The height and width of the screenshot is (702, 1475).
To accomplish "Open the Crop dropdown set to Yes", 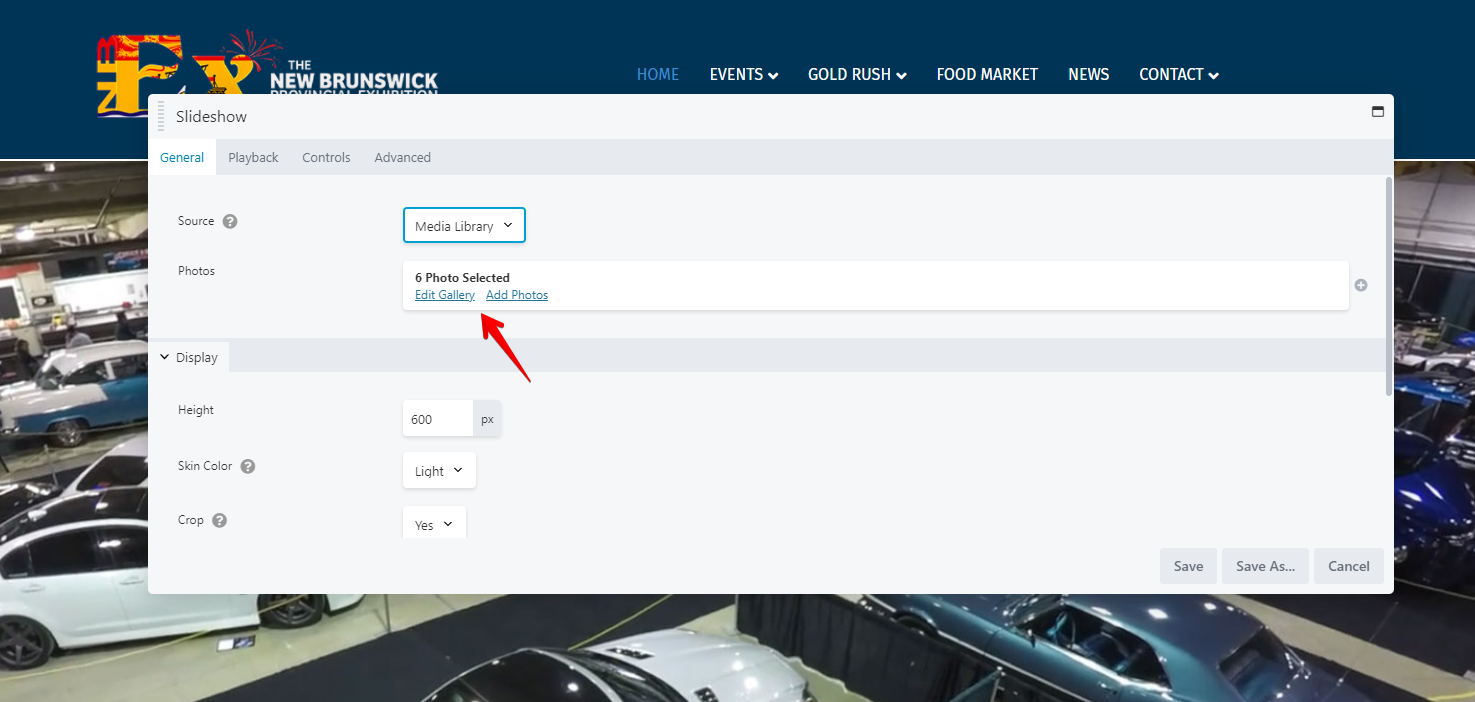I will [x=434, y=524].
